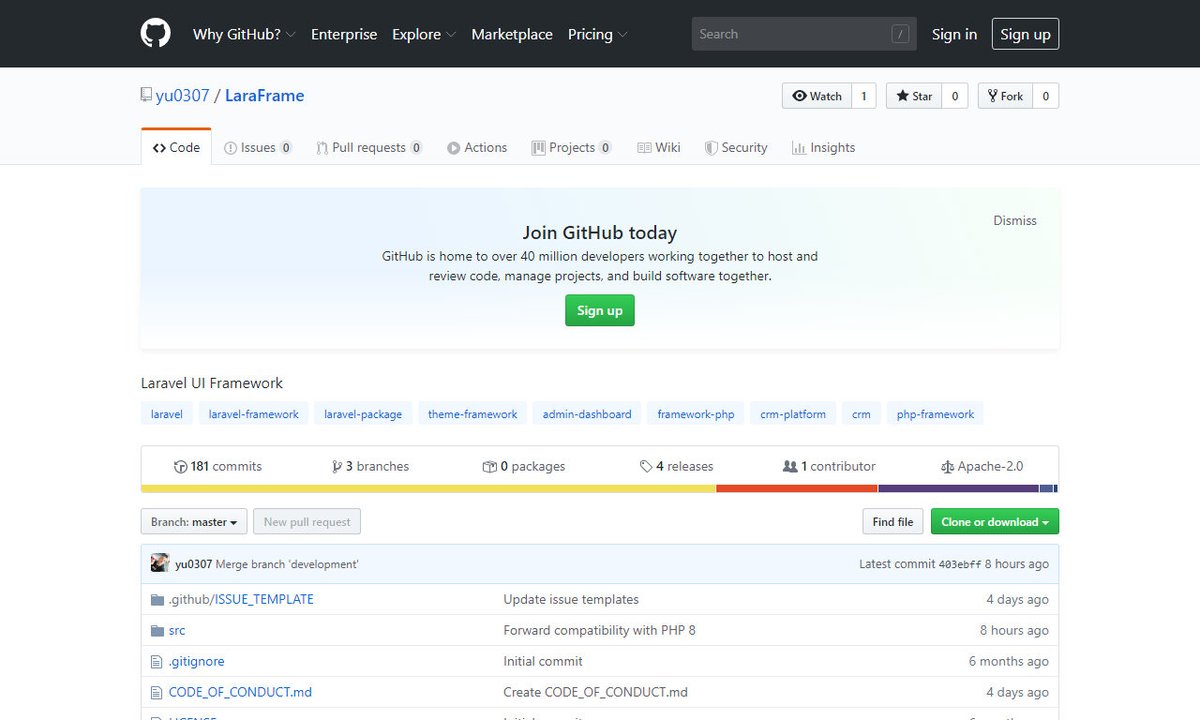Image resolution: width=1200 pixels, height=720 pixels.
Task: Select the crm-platform topic tag
Action: [x=793, y=414]
